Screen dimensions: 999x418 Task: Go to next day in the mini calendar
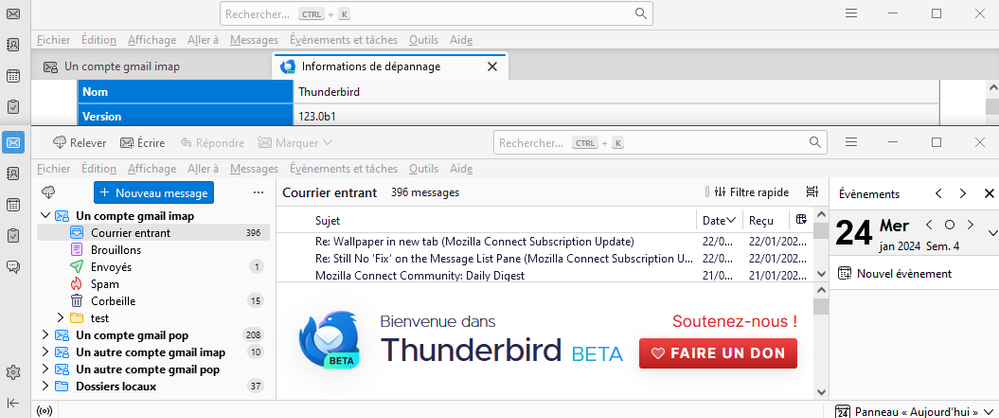coord(970,224)
